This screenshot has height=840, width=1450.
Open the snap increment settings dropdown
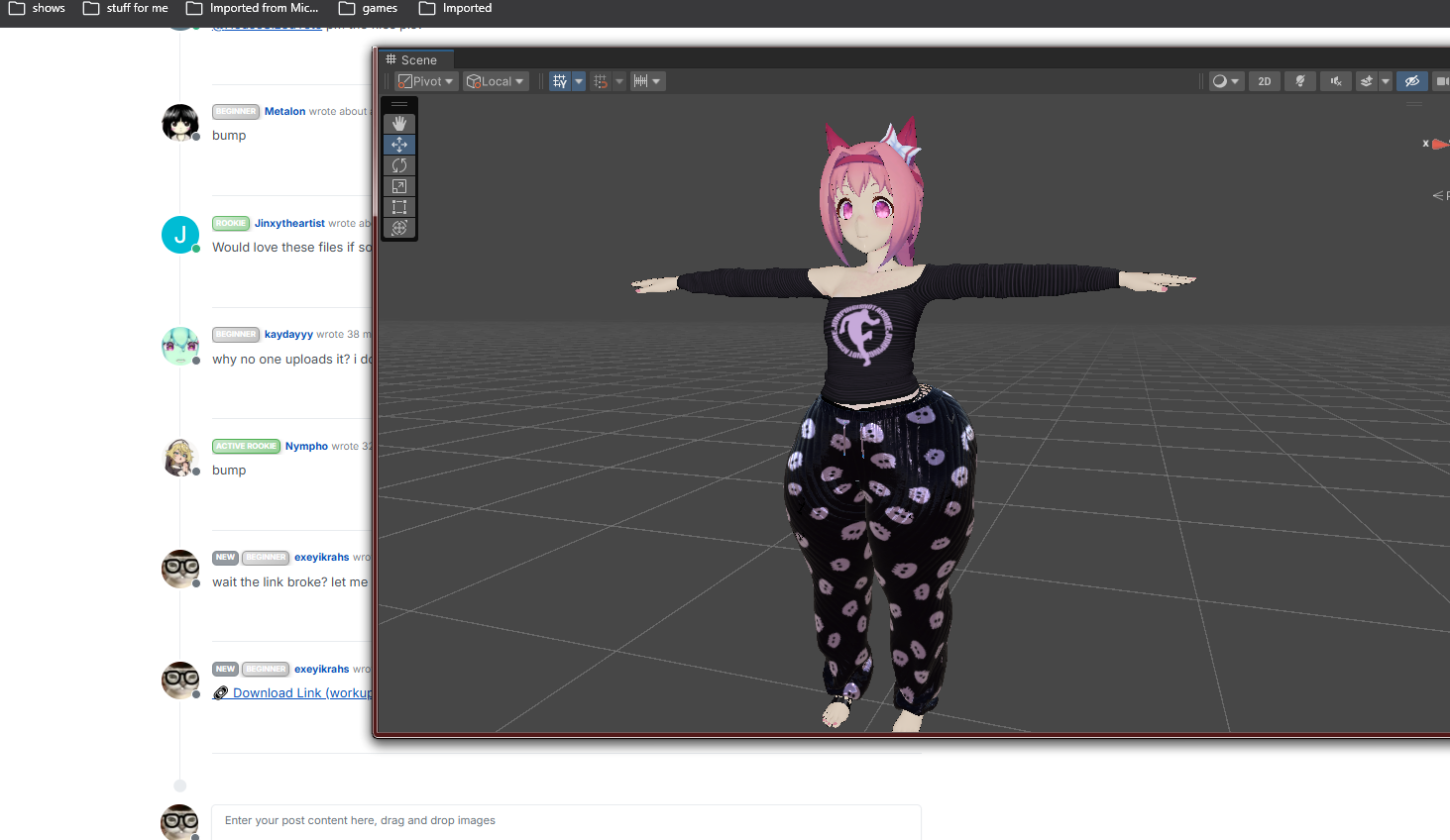point(647,81)
